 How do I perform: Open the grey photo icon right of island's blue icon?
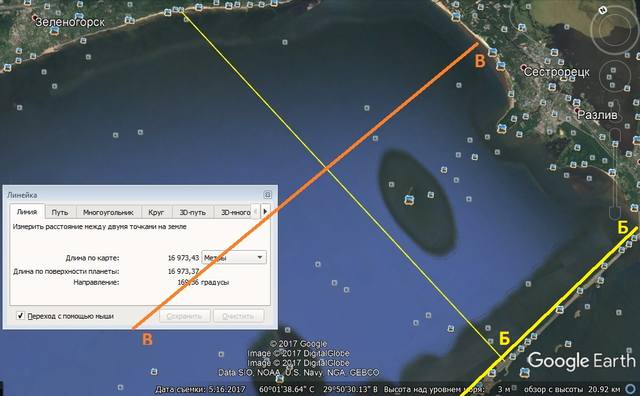tap(431, 195)
